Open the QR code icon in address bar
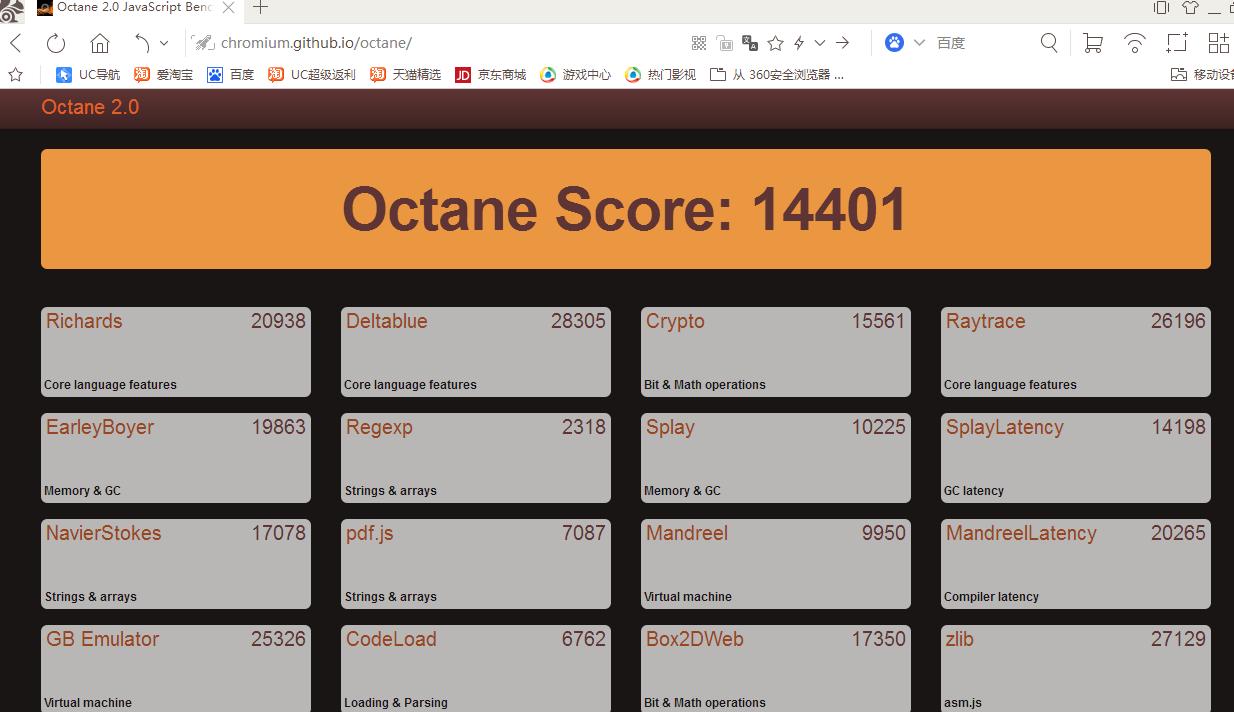The image size is (1234, 712). tap(699, 43)
